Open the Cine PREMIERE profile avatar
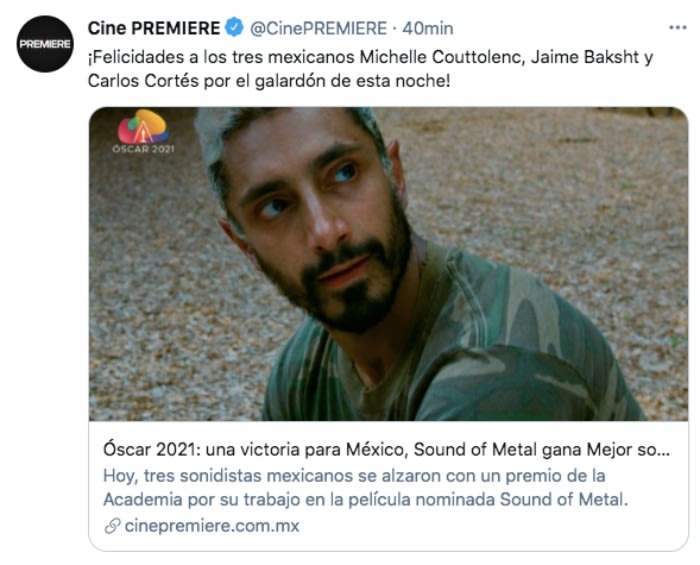The height and width of the screenshot is (565, 700). tap(45, 44)
